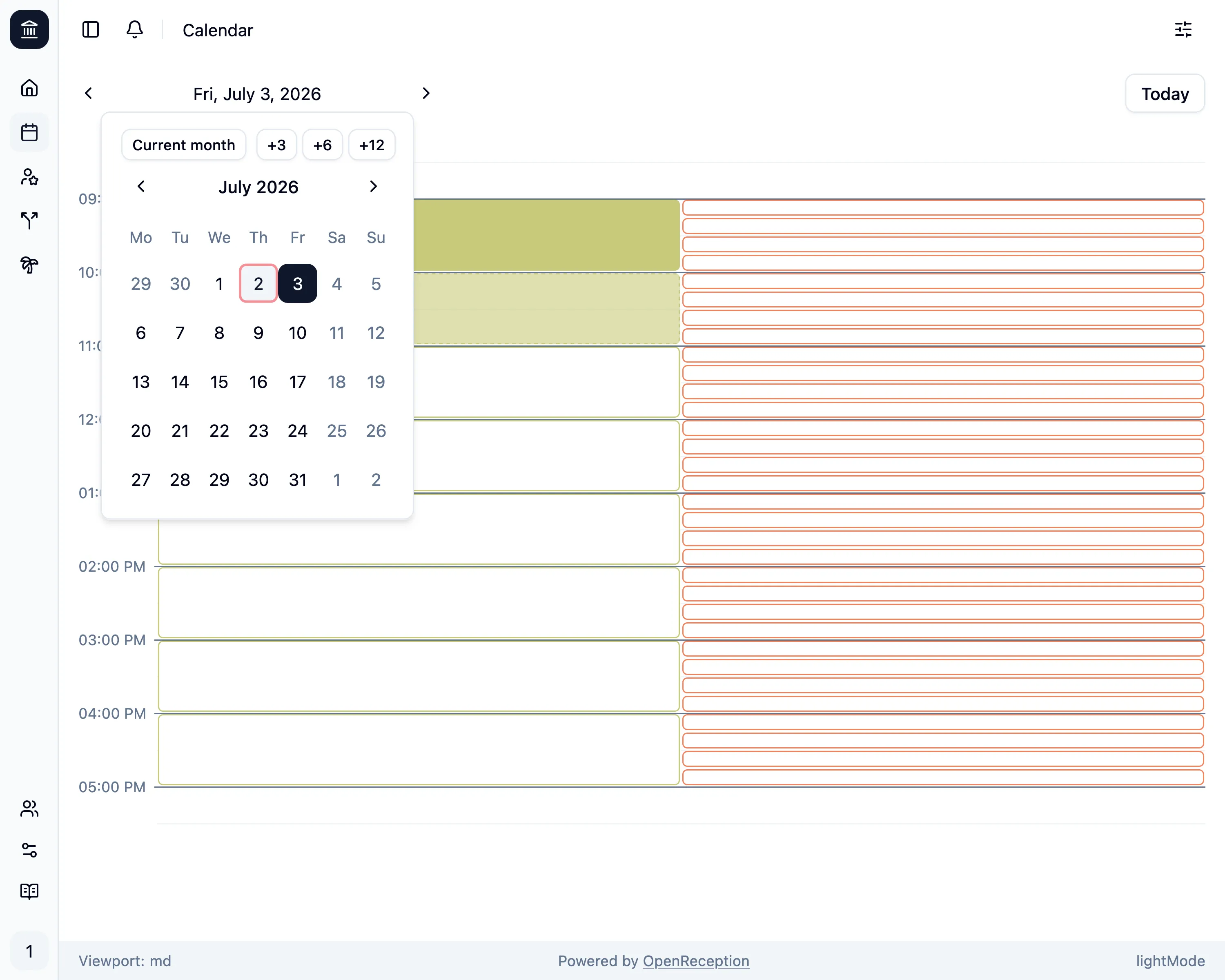Select July 25 in the calendar
The height and width of the screenshot is (980, 1225).
[x=337, y=431]
